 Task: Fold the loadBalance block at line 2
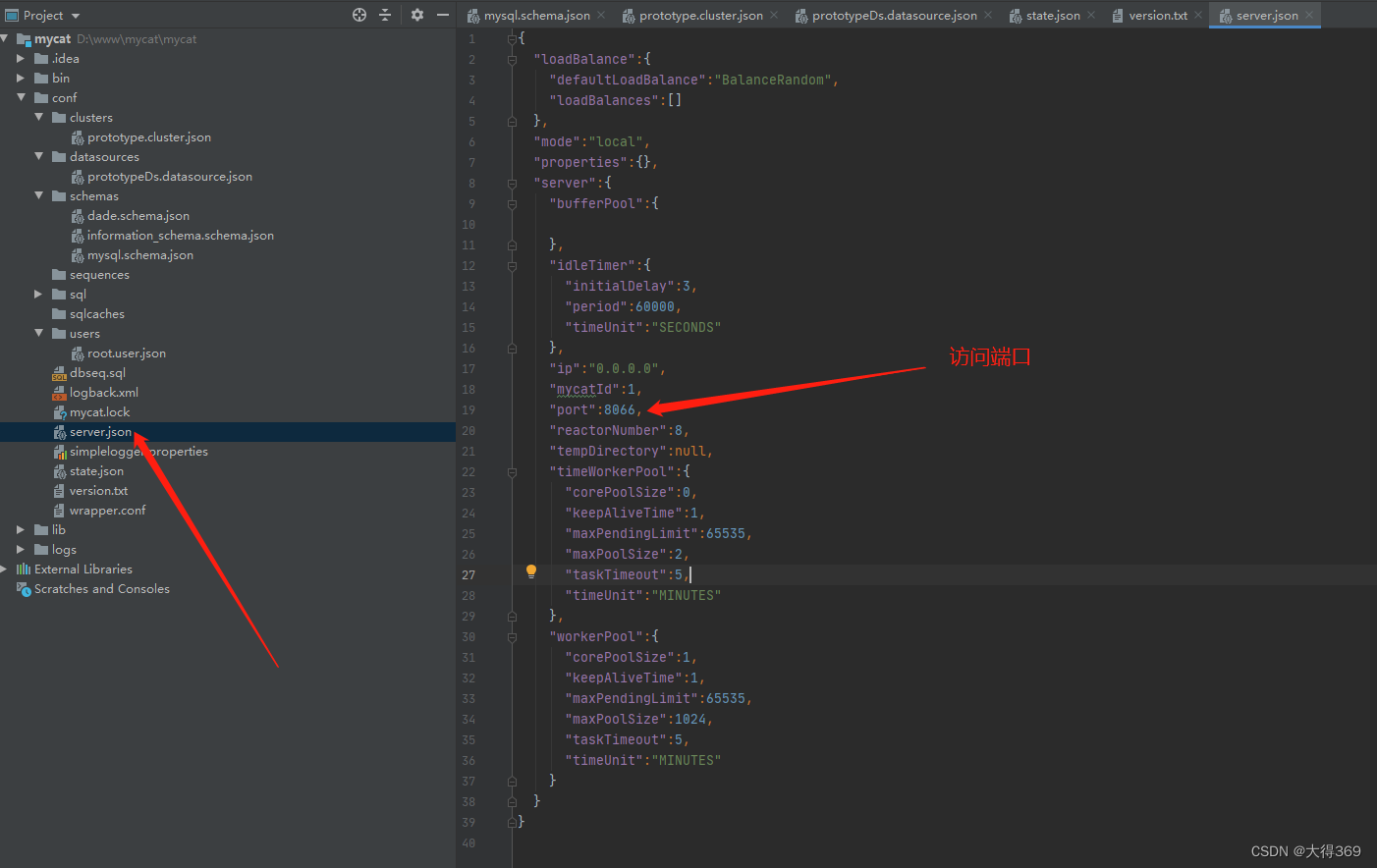[x=512, y=60]
